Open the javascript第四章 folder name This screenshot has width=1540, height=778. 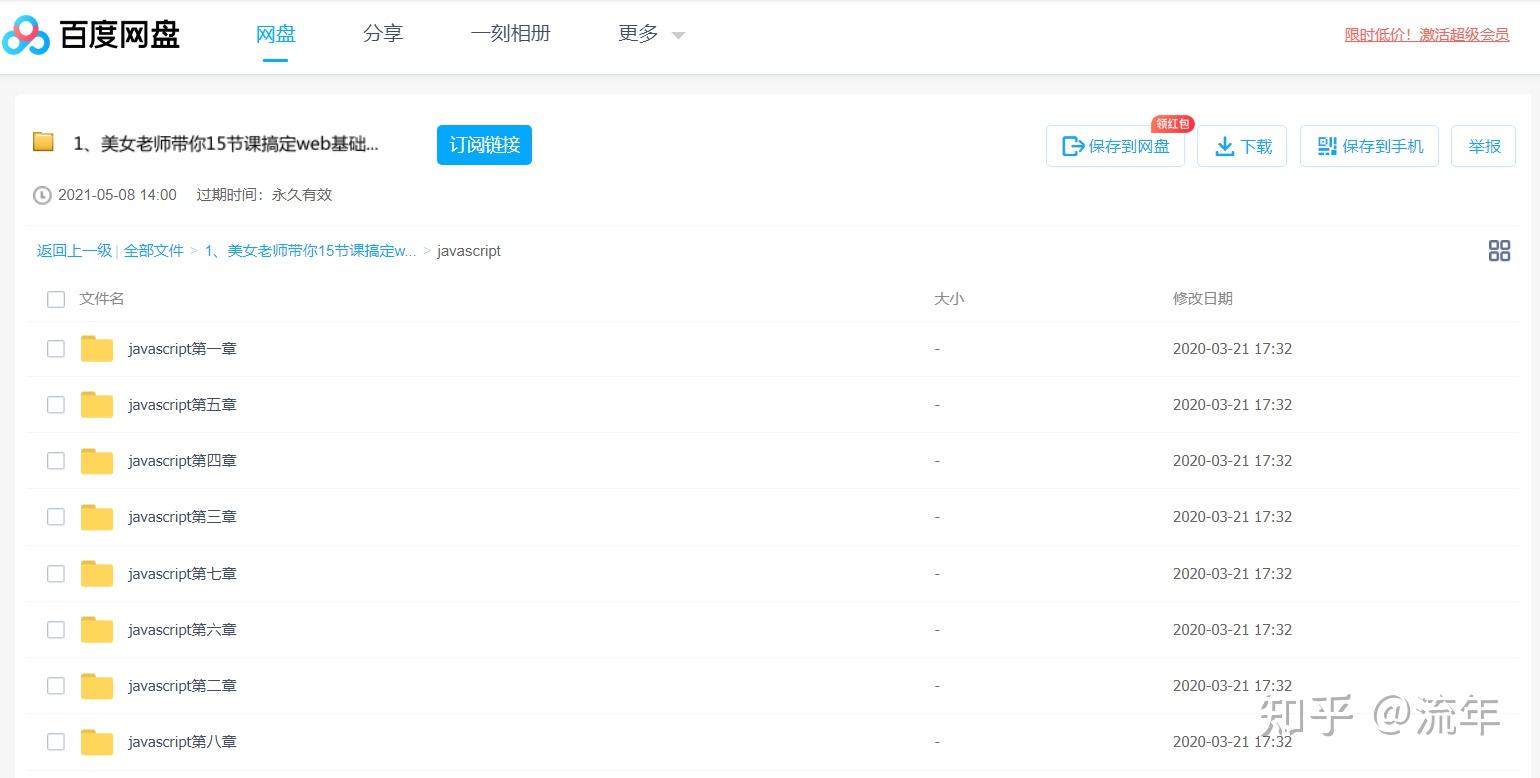coord(182,461)
